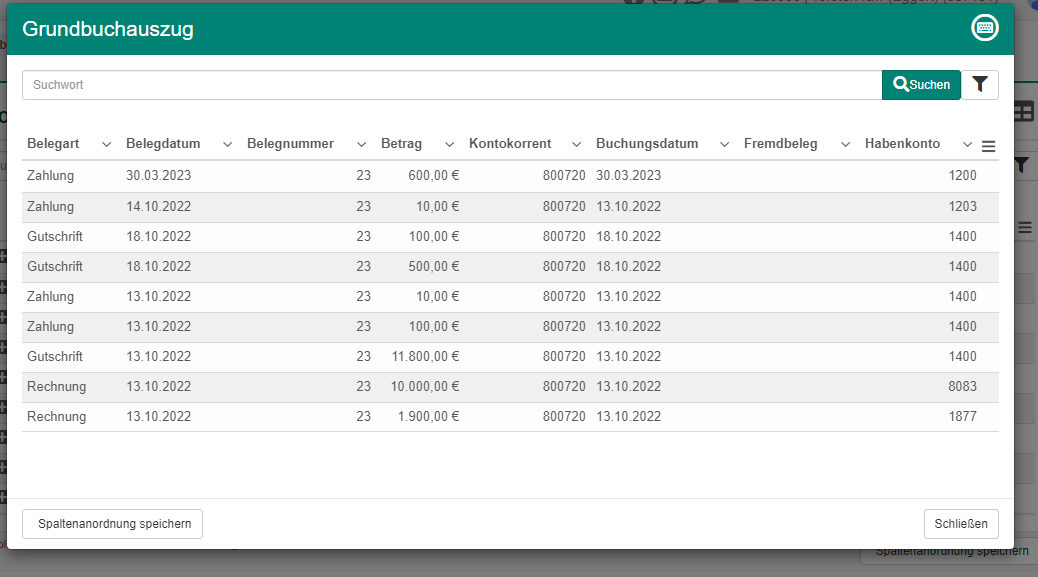The image size is (1038, 577).
Task: Open the Habenkonto column dropdown arrow
Action: (966, 144)
